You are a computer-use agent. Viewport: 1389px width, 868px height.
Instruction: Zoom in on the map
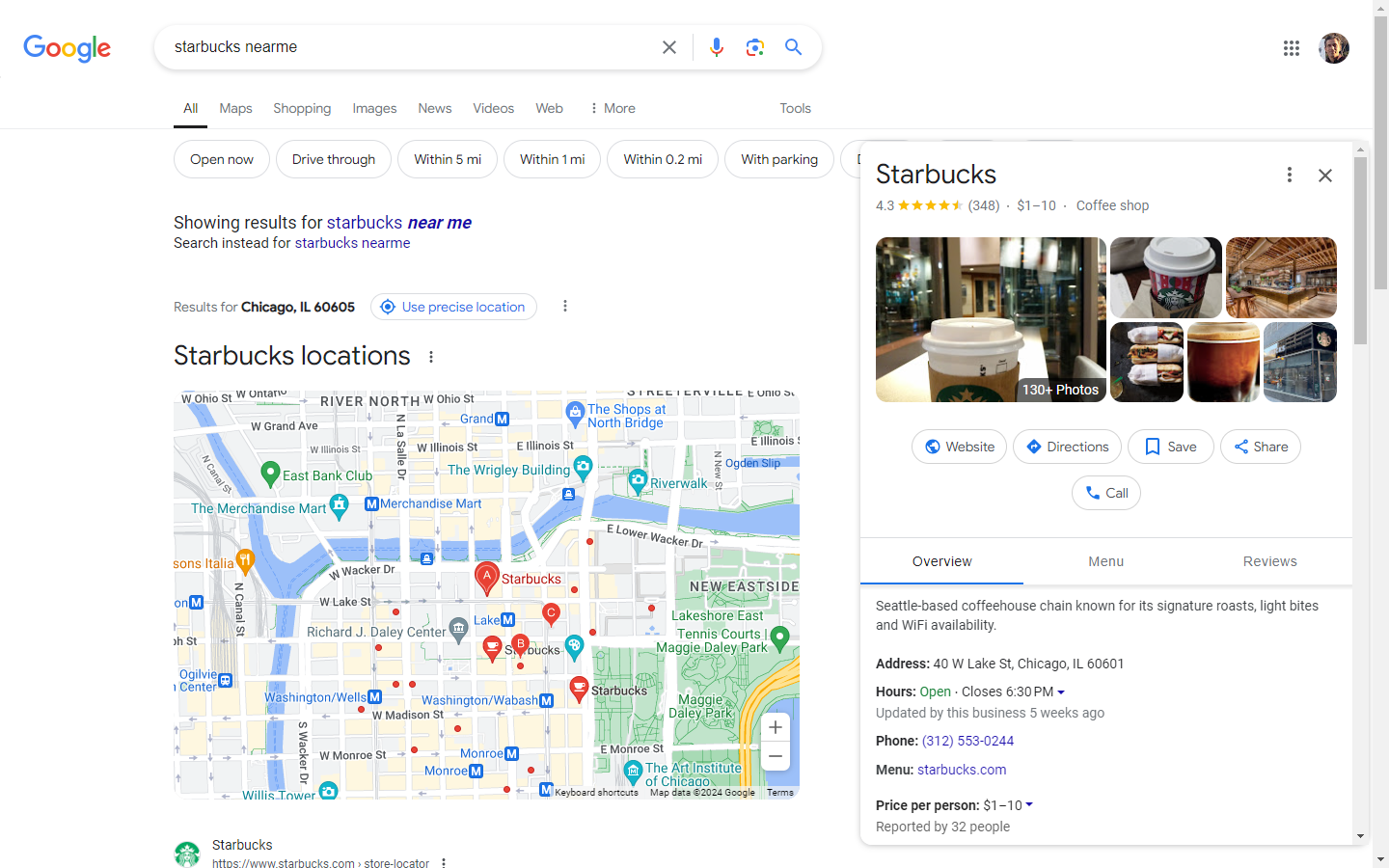[x=775, y=727]
